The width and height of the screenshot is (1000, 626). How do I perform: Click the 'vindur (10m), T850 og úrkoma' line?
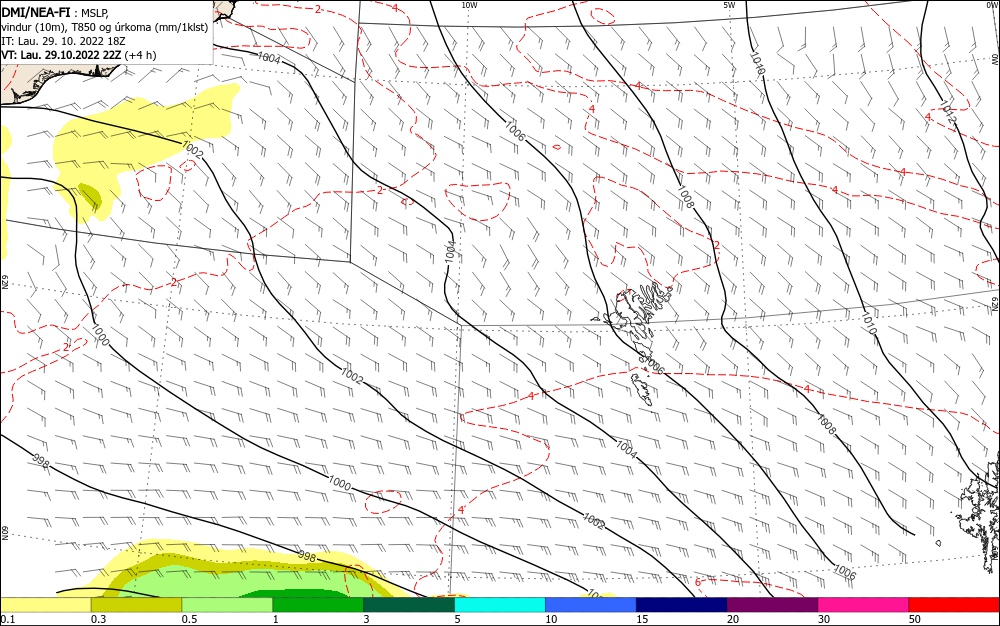pos(105,27)
